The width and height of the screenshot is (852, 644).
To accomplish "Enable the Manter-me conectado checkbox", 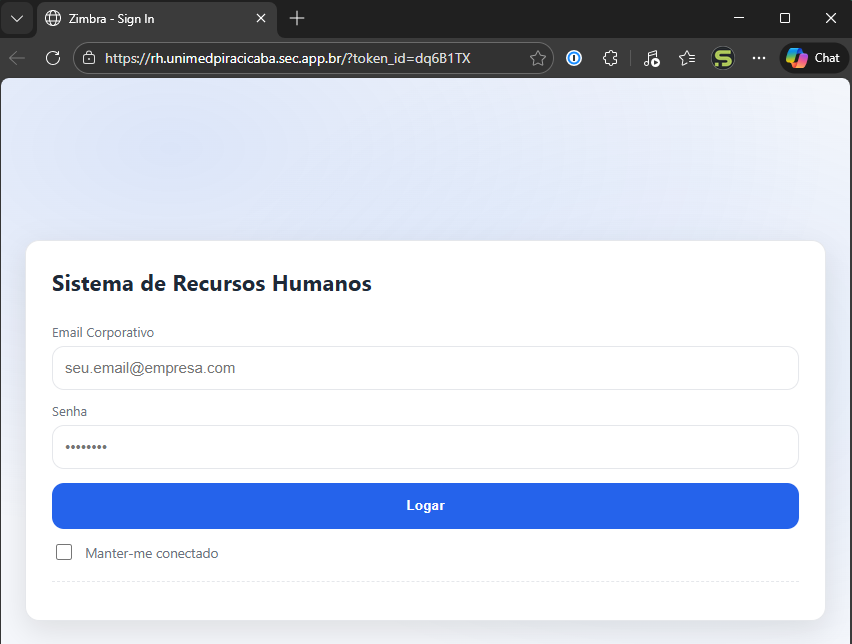I will pos(64,552).
